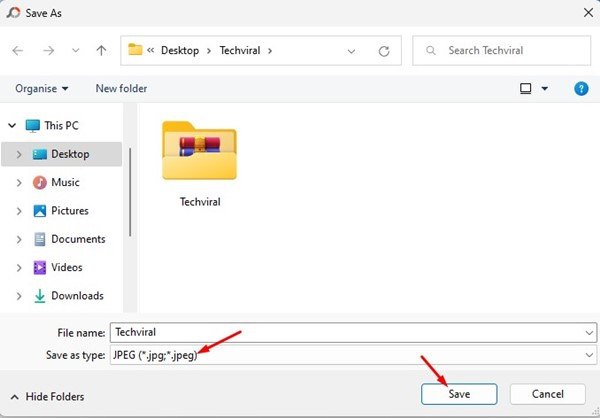Focus the Search Techviral box

click(x=502, y=51)
